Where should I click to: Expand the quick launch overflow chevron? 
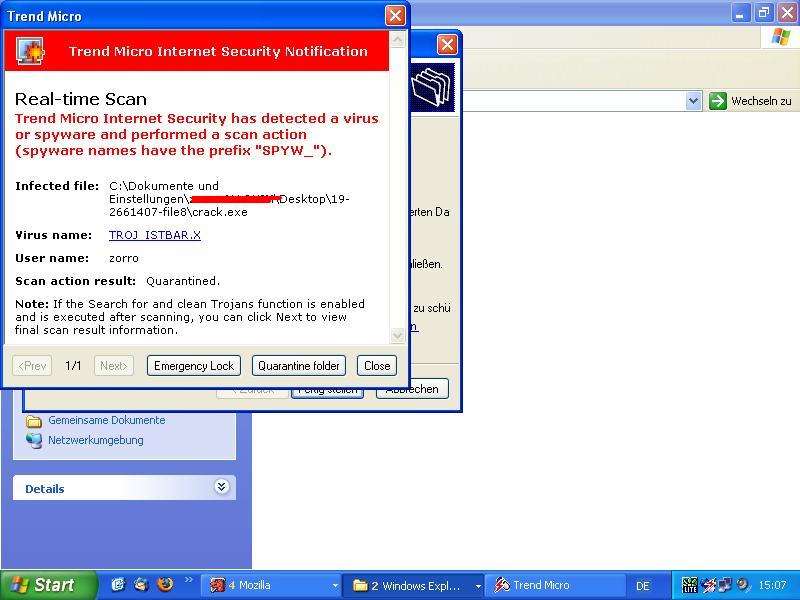point(188,580)
